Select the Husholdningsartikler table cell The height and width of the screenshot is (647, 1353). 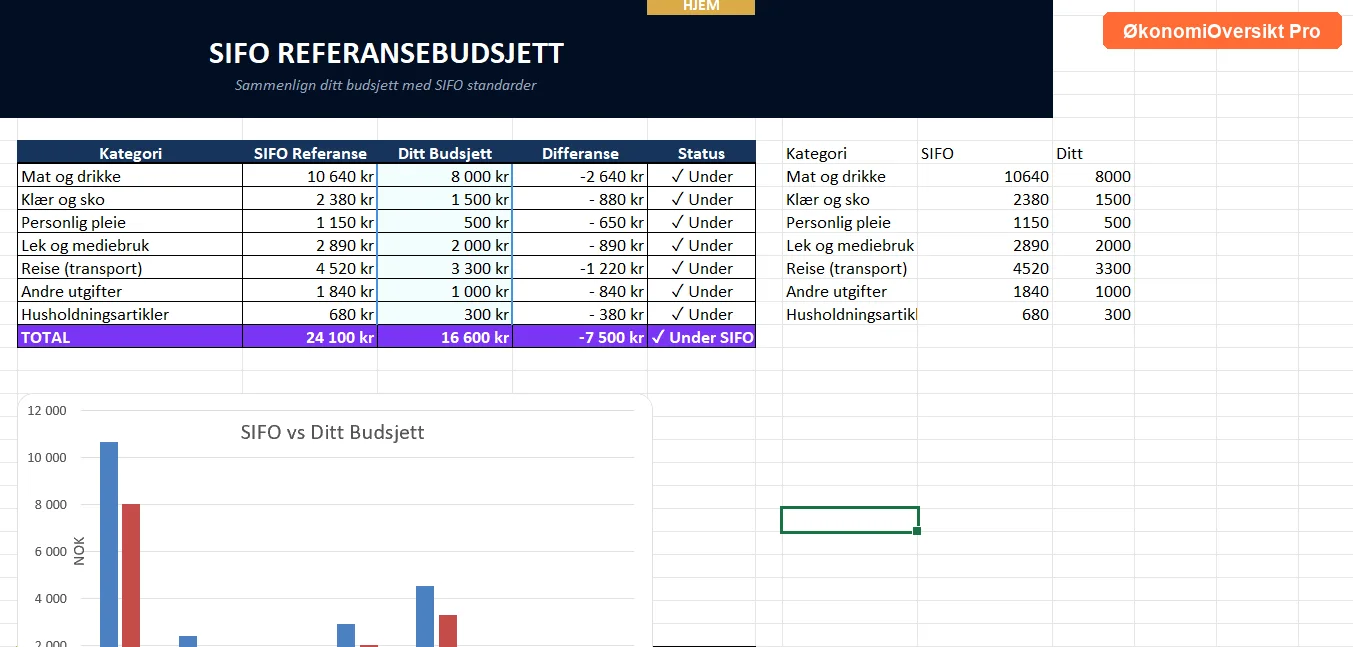click(x=130, y=314)
